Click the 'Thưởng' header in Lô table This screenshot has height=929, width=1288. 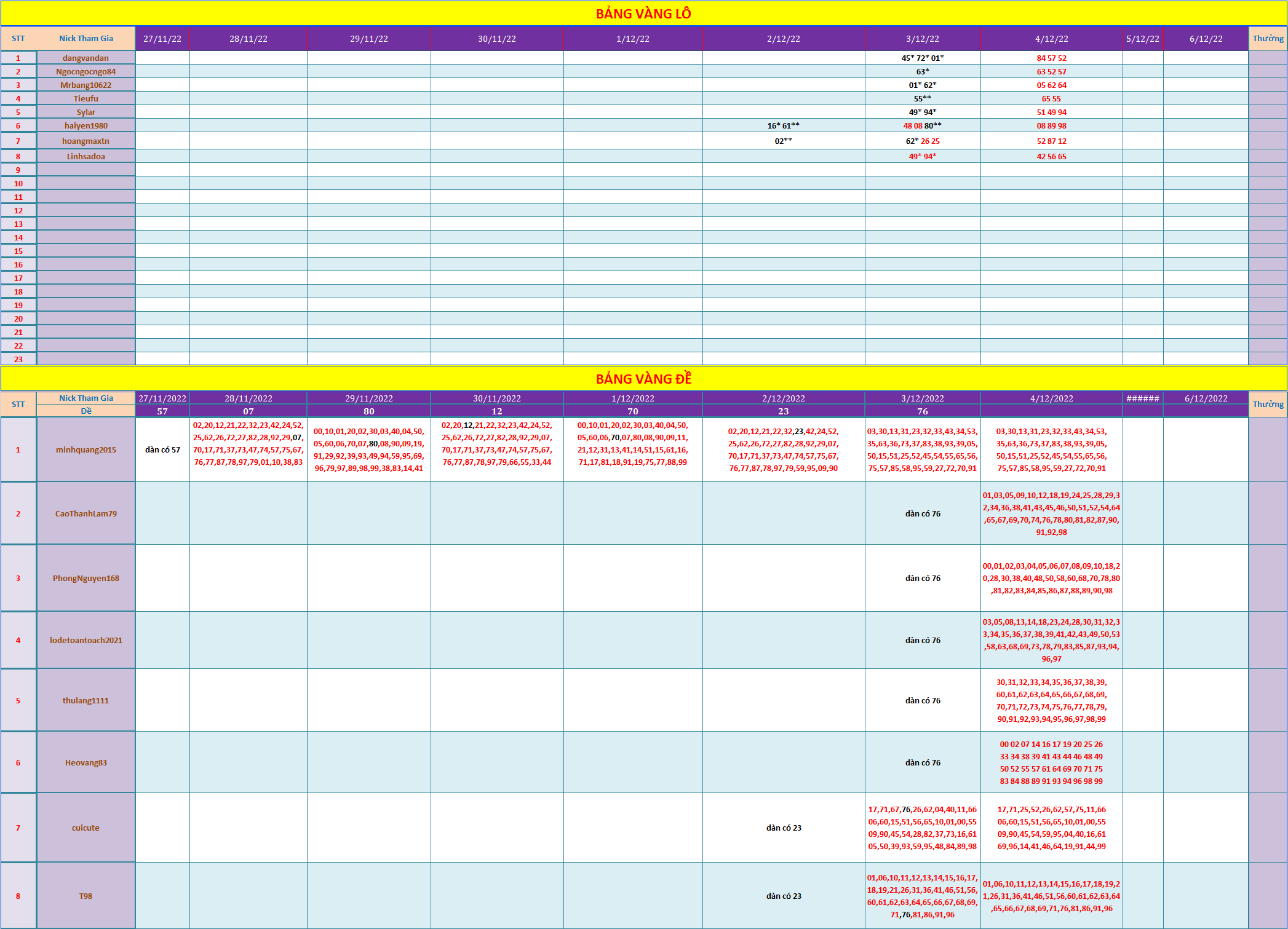(x=1268, y=39)
